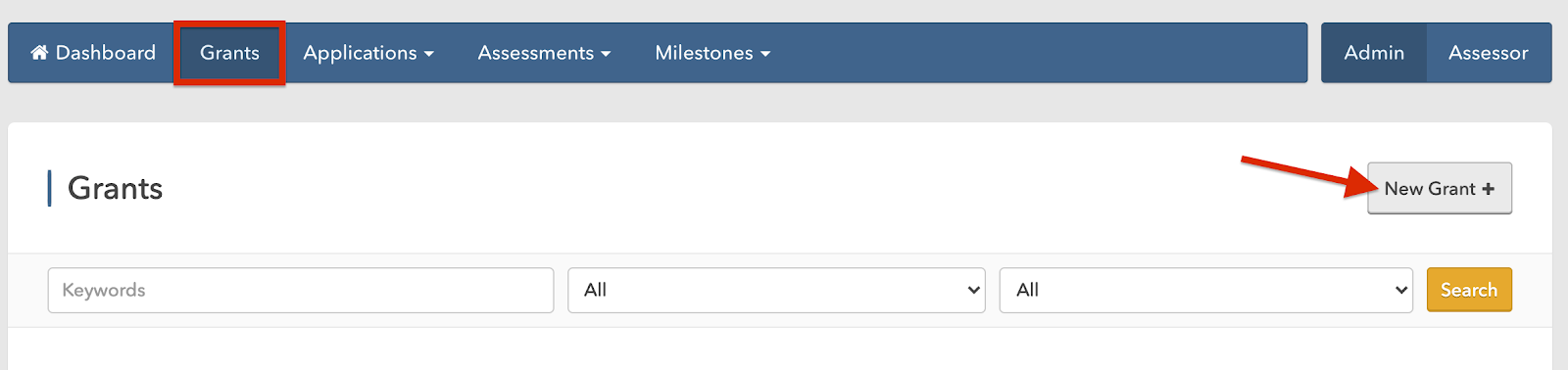This screenshot has height=370, width=1568.
Task: Switch to the Assessor role tab
Action: point(1489,53)
